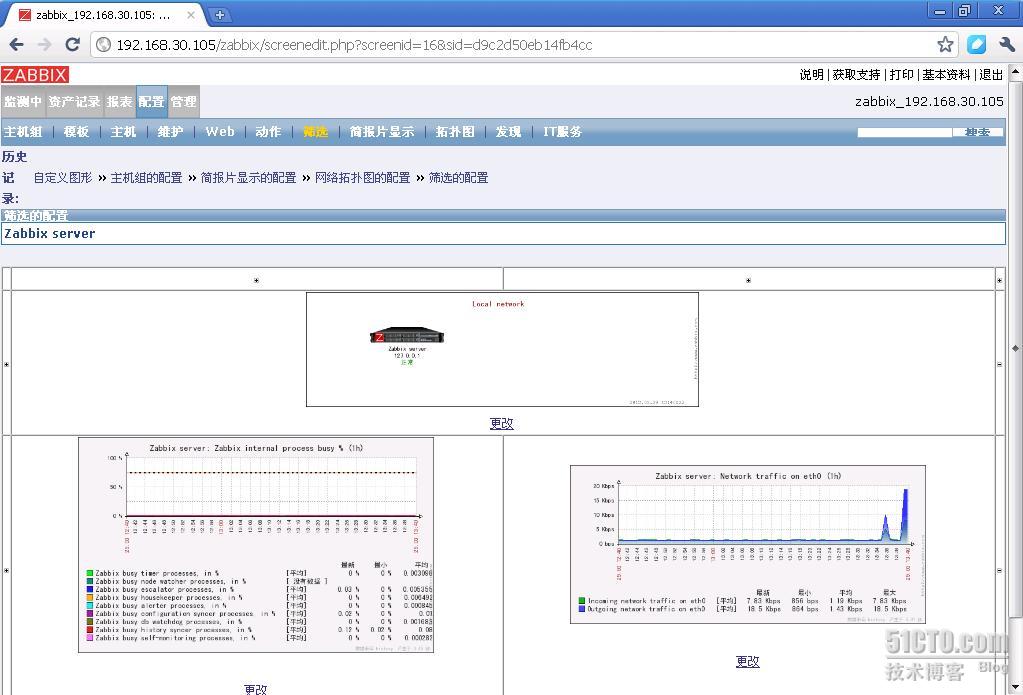
Task: Click the 退出 logout link
Action: pyautogui.click(x=991, y=74)
